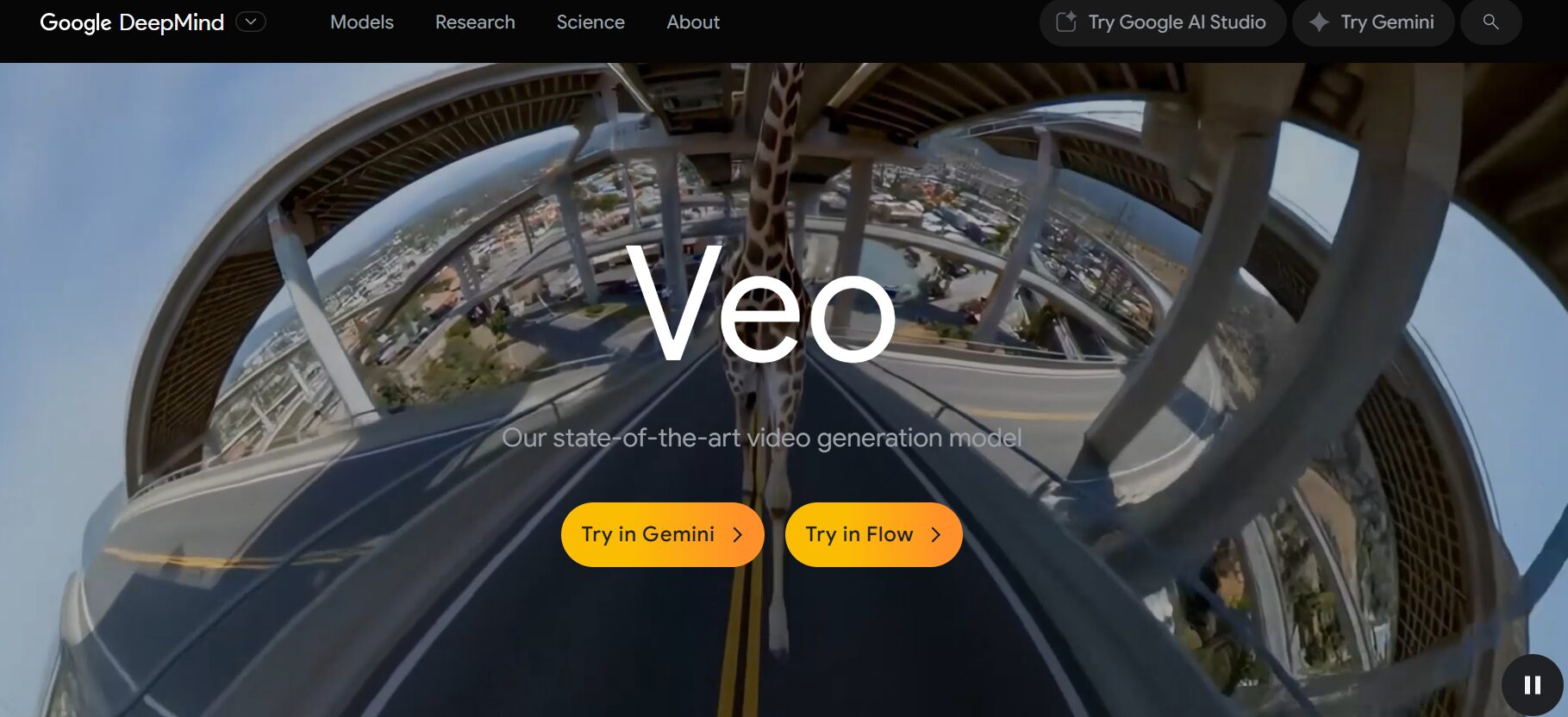Click the large Veo title
This screenshot has width=1568, height=717.
pyautogui.click(x=761, y=303)
